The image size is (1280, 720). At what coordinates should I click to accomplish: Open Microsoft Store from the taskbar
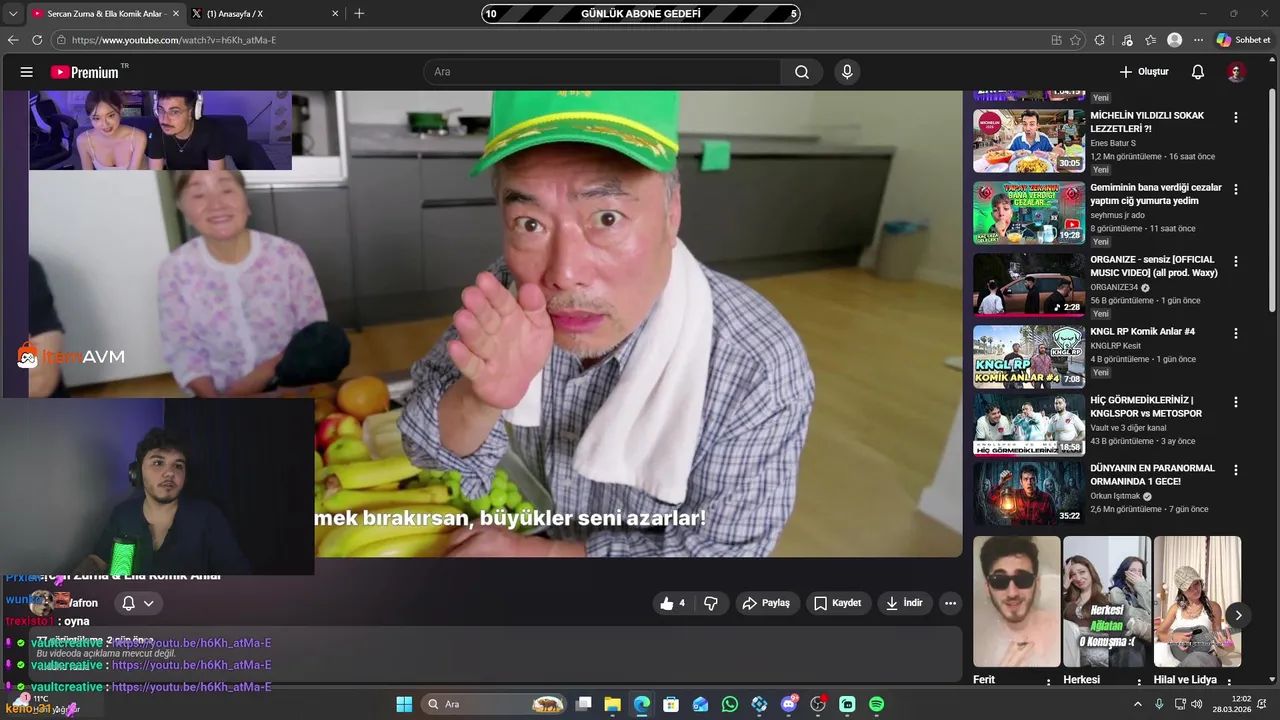pyautogui.click(x=671, y=704)
